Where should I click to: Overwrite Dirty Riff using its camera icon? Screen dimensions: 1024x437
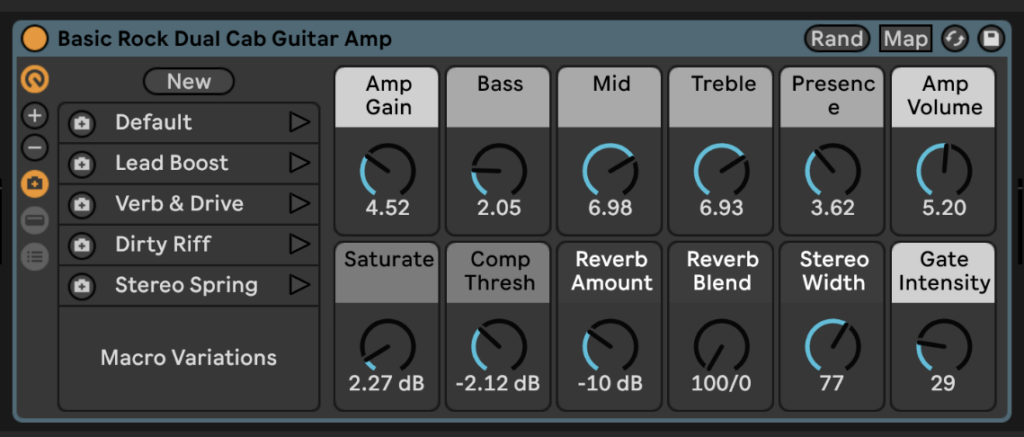(81, 245)
